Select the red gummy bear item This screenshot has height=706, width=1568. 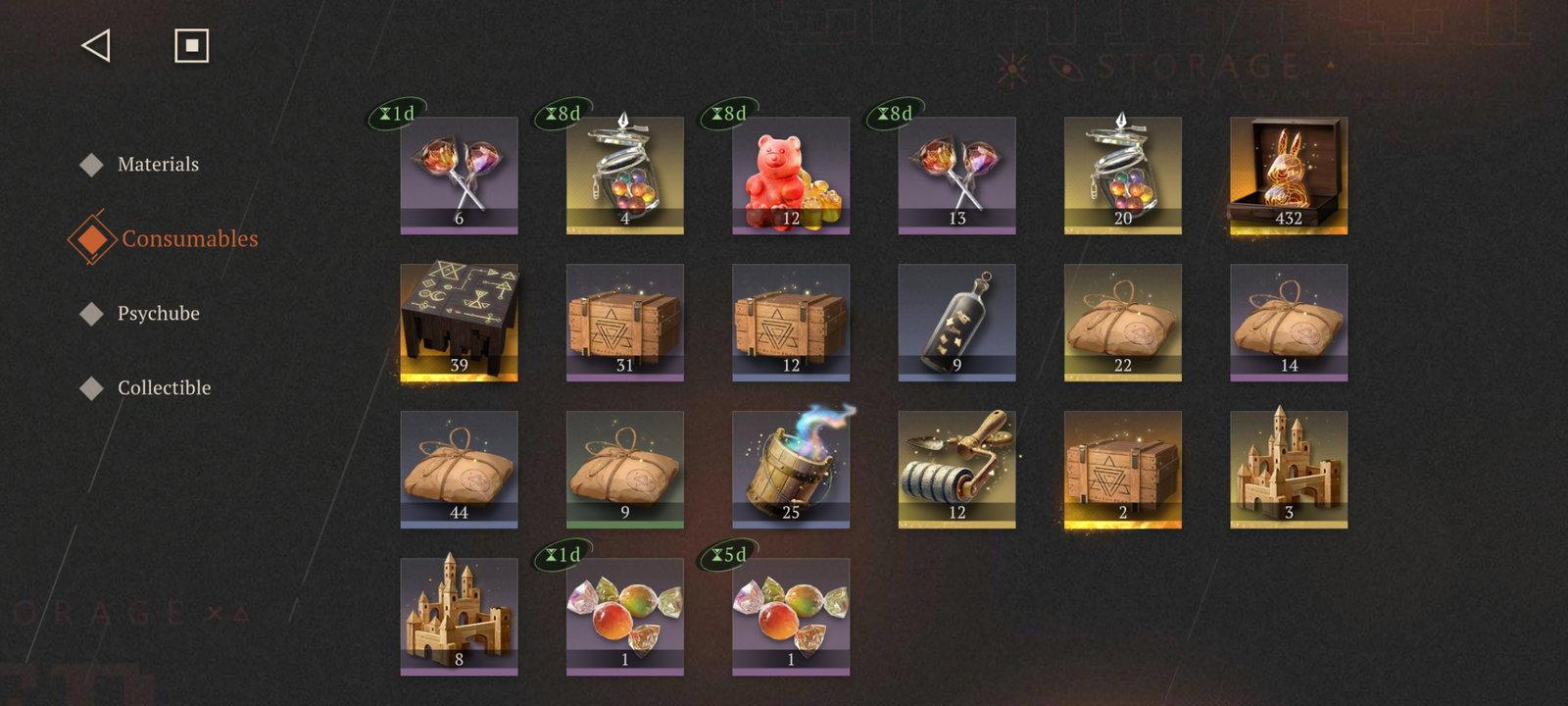pos(791,176)
